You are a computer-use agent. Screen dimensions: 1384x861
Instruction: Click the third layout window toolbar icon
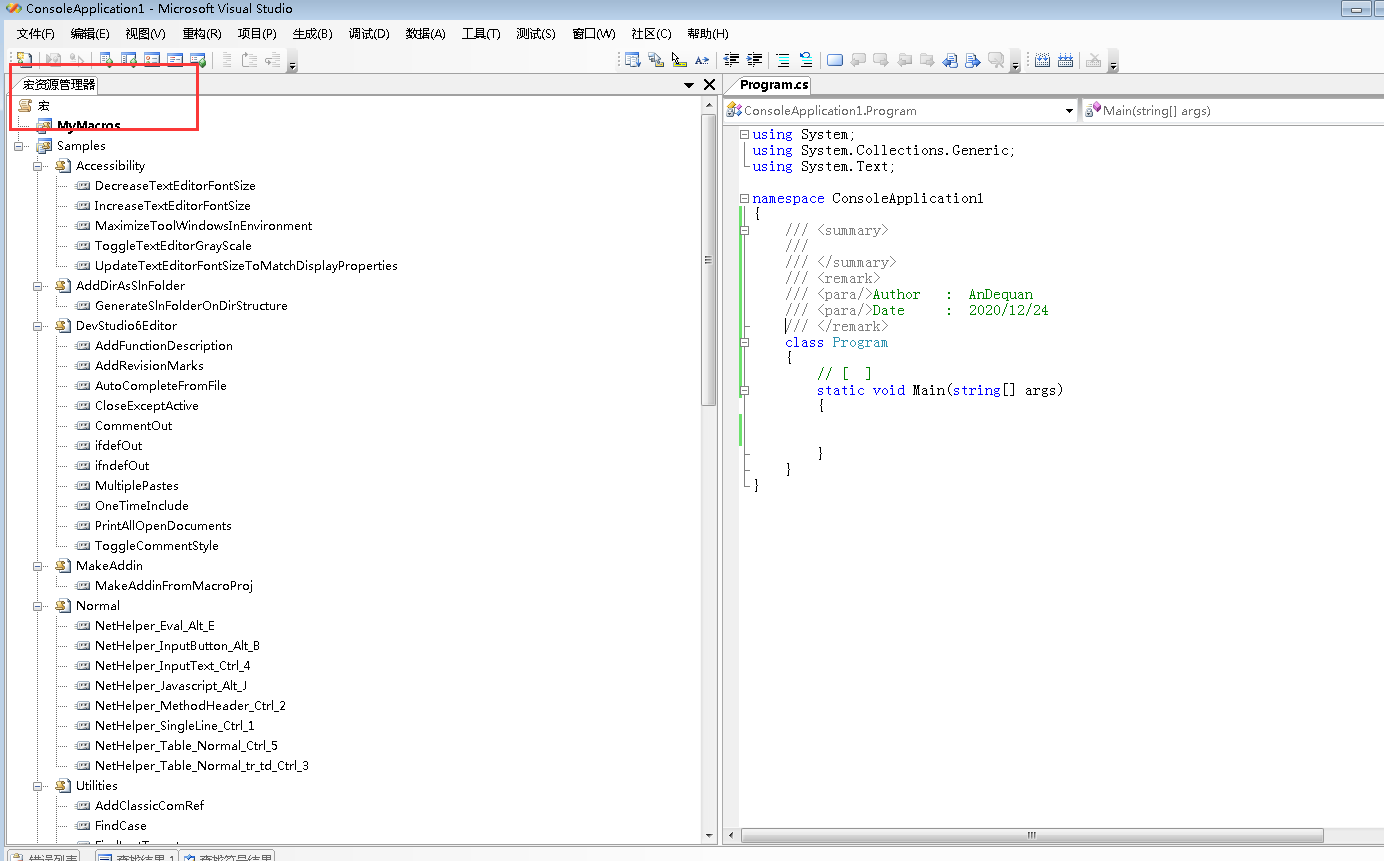coord(152,60)
